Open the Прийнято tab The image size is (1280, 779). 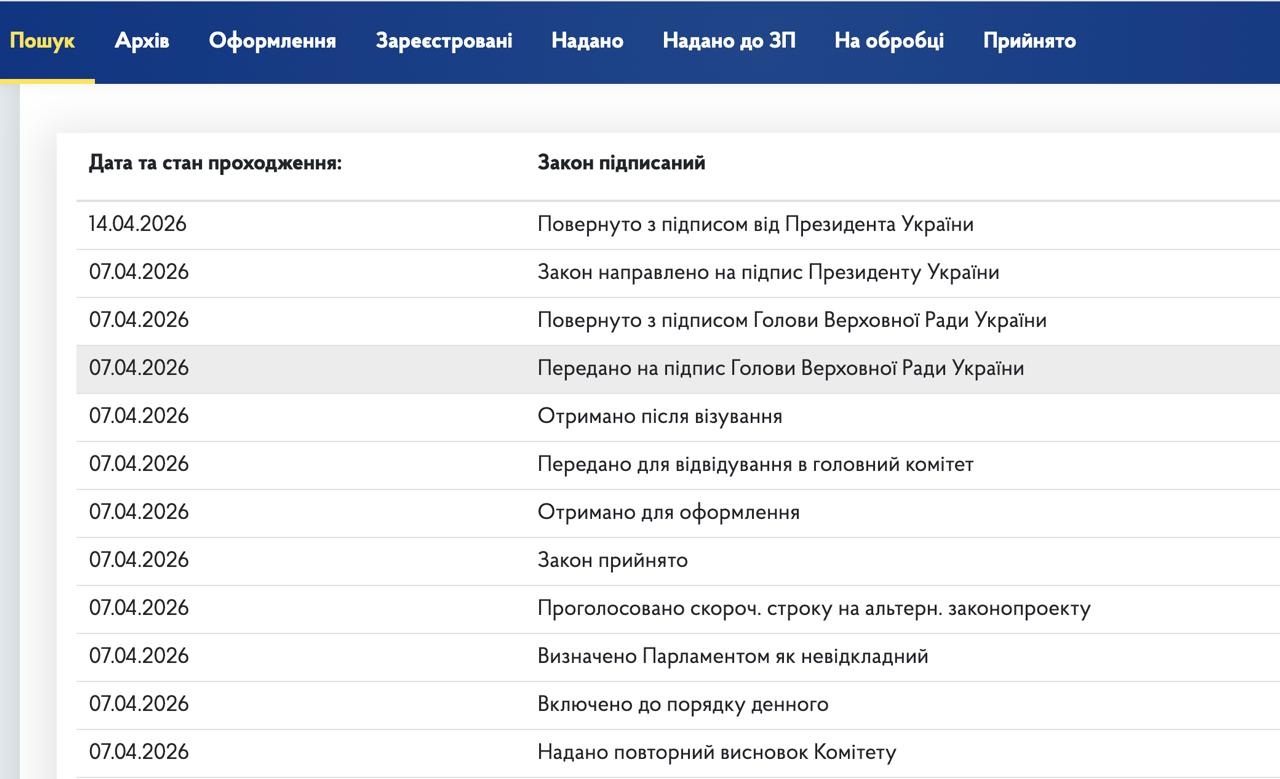[x=1029, y=41]
